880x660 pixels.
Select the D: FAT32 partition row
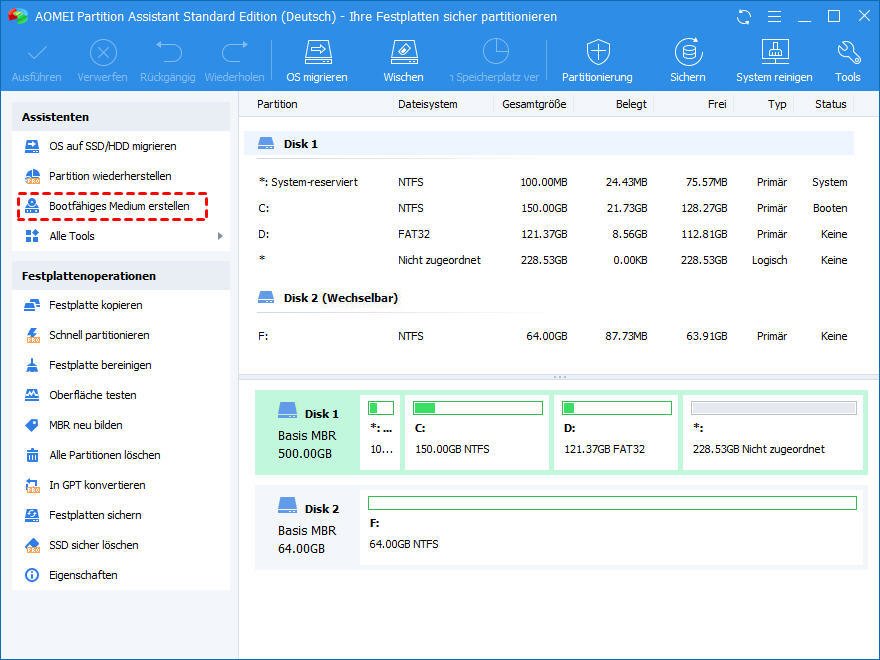pyautogui.click(x=549, y=234)
